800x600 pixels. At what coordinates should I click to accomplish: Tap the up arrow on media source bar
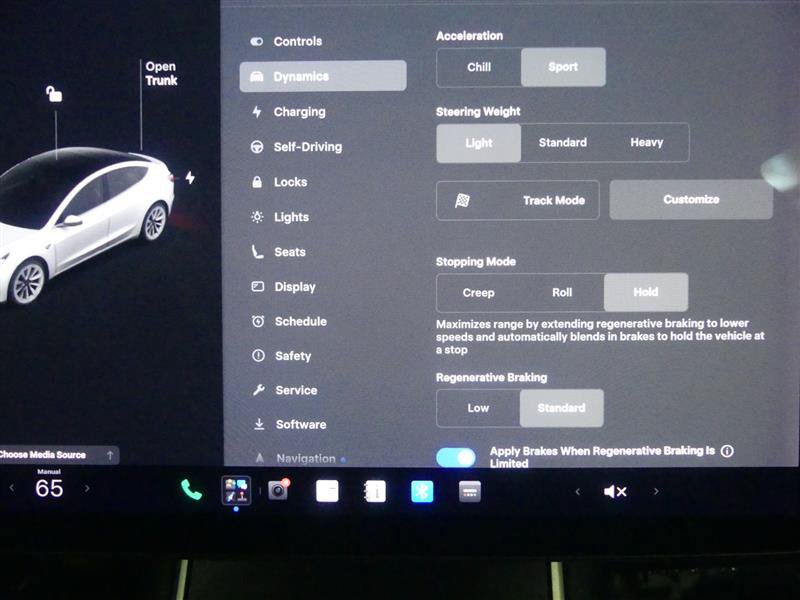[110, 455]
